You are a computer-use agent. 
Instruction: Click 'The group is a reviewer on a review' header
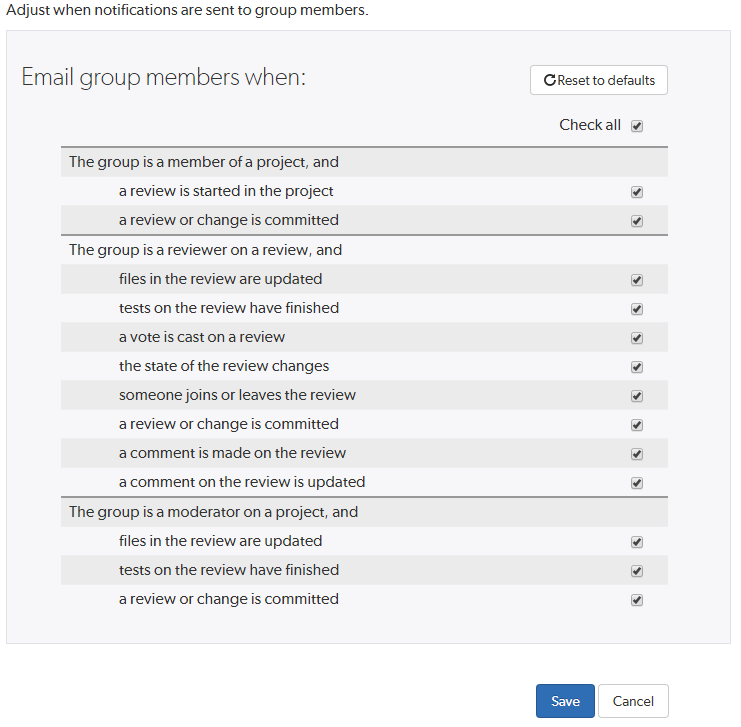[x=206, y=250]
